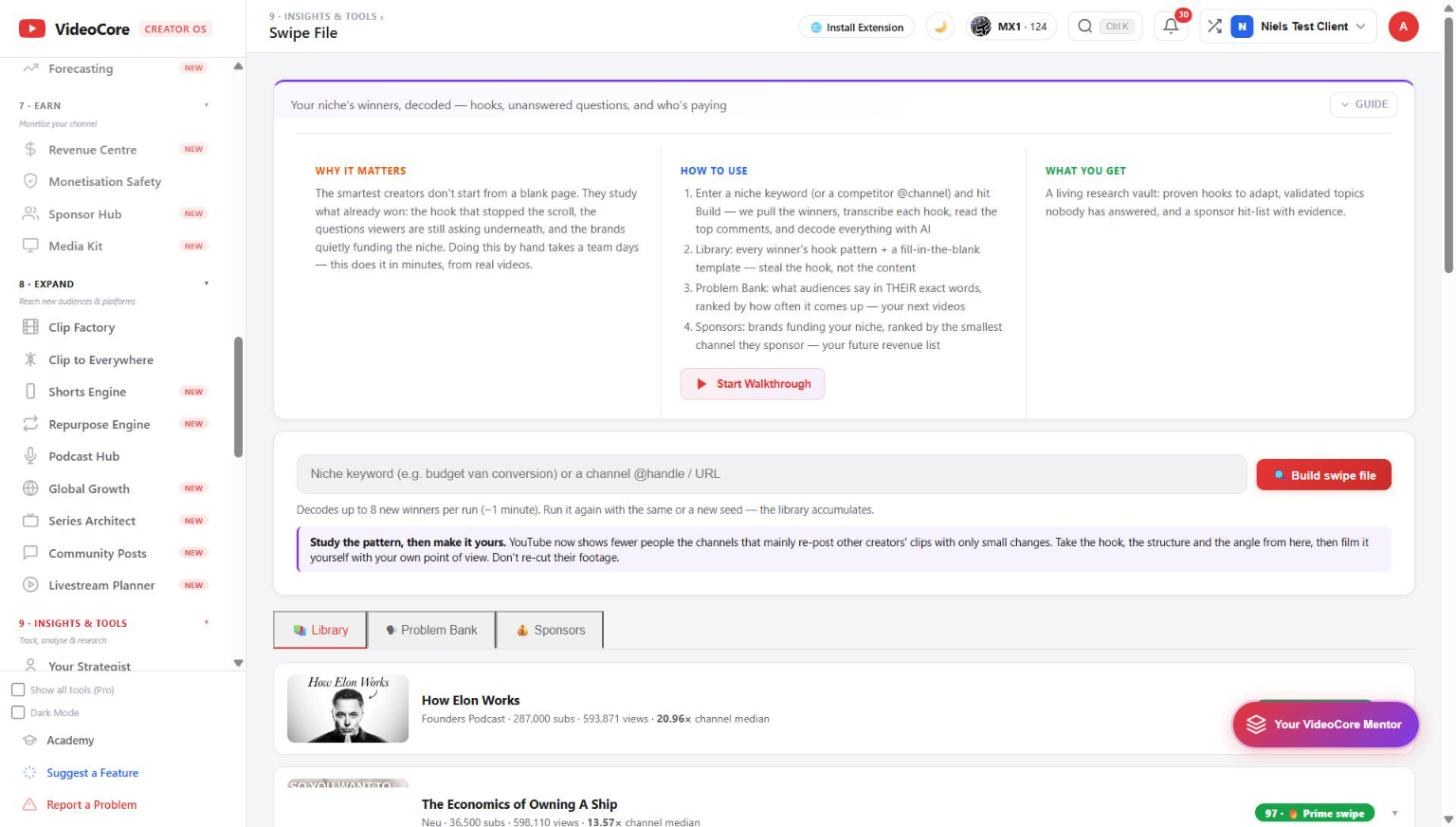Screen dimensions: 1456x827
Task: Click the VideoCore logo icon
Action: (x=31, y=29)
